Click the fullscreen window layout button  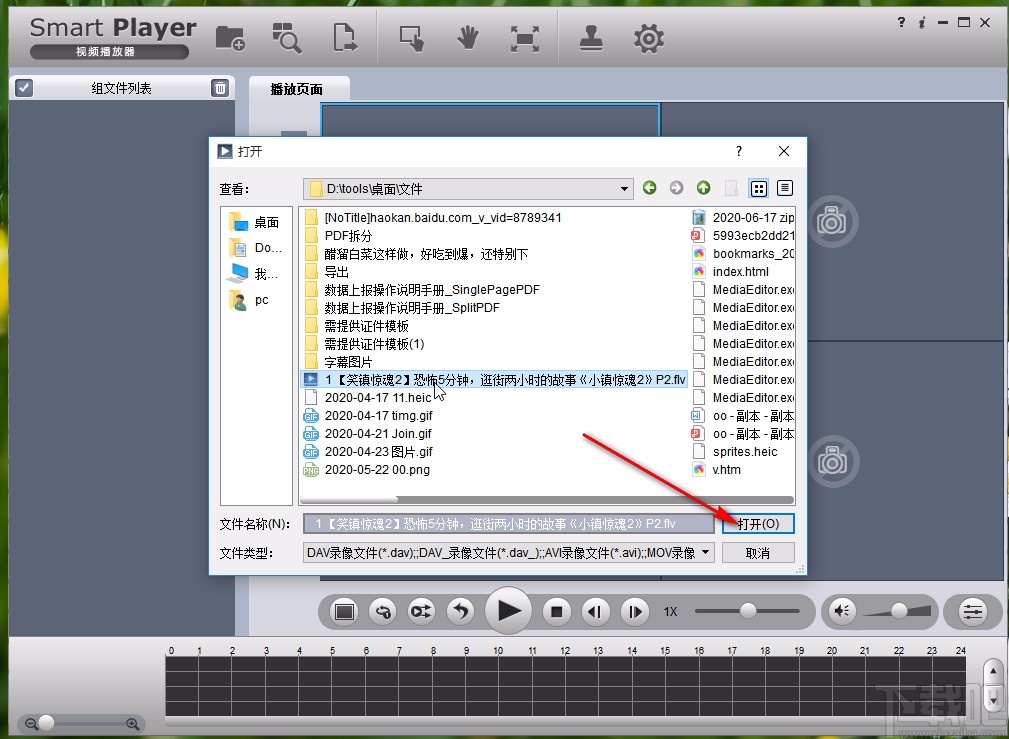(x=344, y=612)
